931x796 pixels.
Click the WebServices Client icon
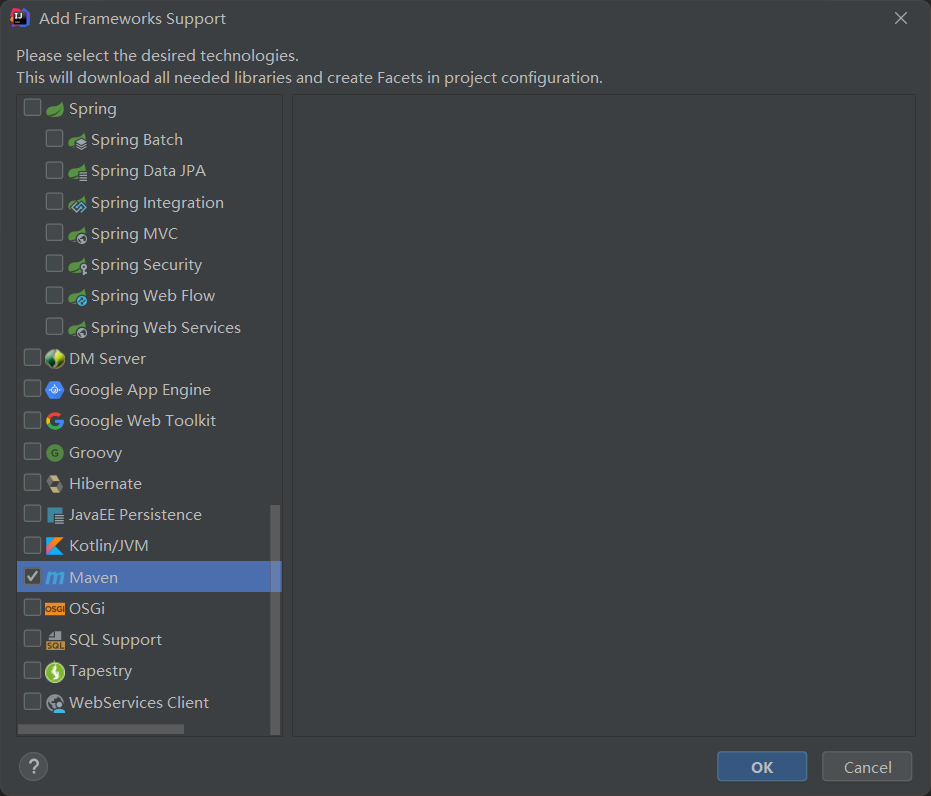click(55, 703)
